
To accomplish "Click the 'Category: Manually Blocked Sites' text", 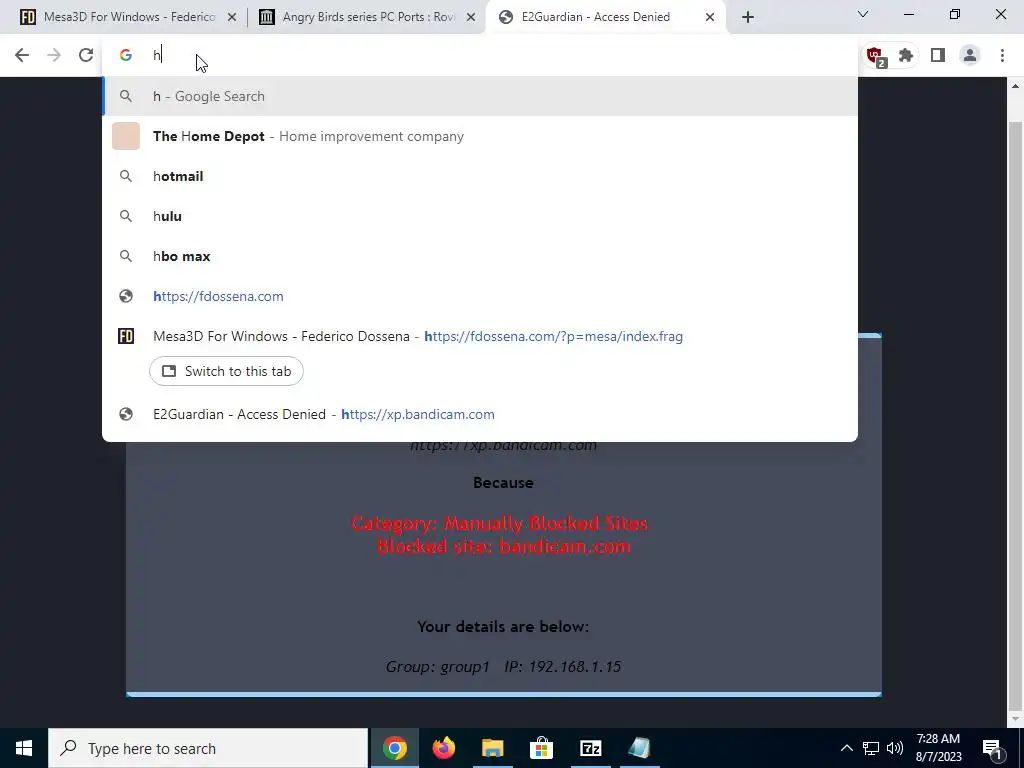I will click(500, 523).
